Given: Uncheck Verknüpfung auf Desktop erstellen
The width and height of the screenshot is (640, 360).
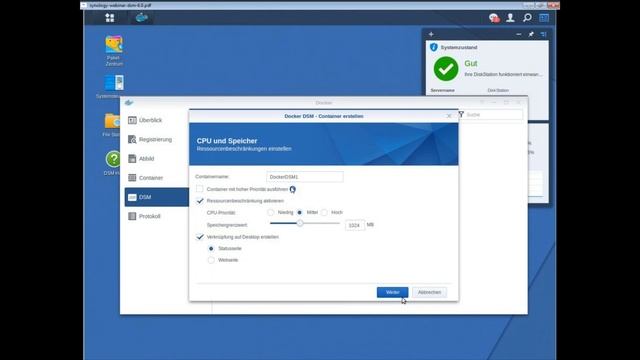Looking at the screenshot, I should 200,237.
